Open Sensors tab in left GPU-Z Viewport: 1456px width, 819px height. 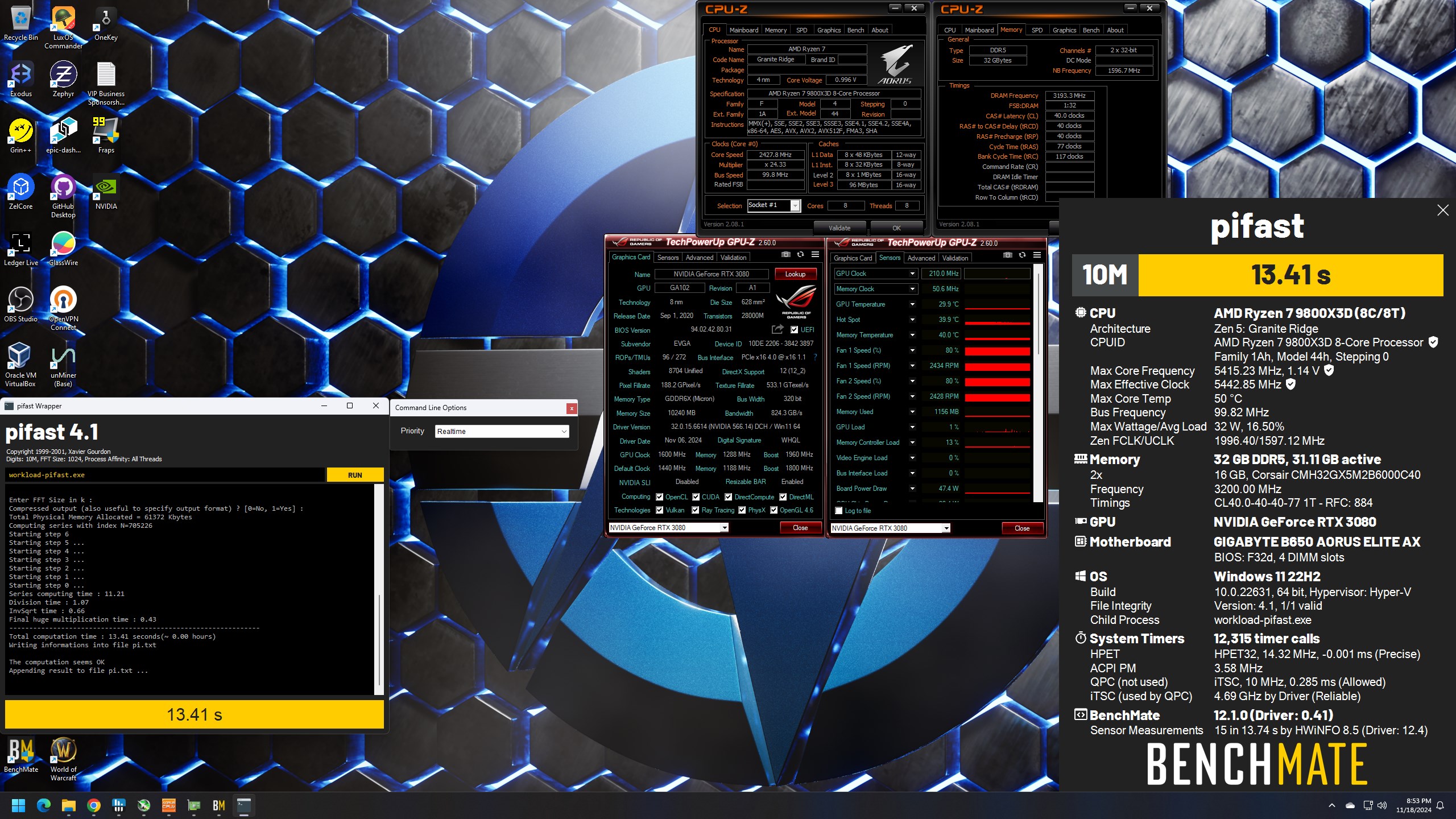pos(668,258)
